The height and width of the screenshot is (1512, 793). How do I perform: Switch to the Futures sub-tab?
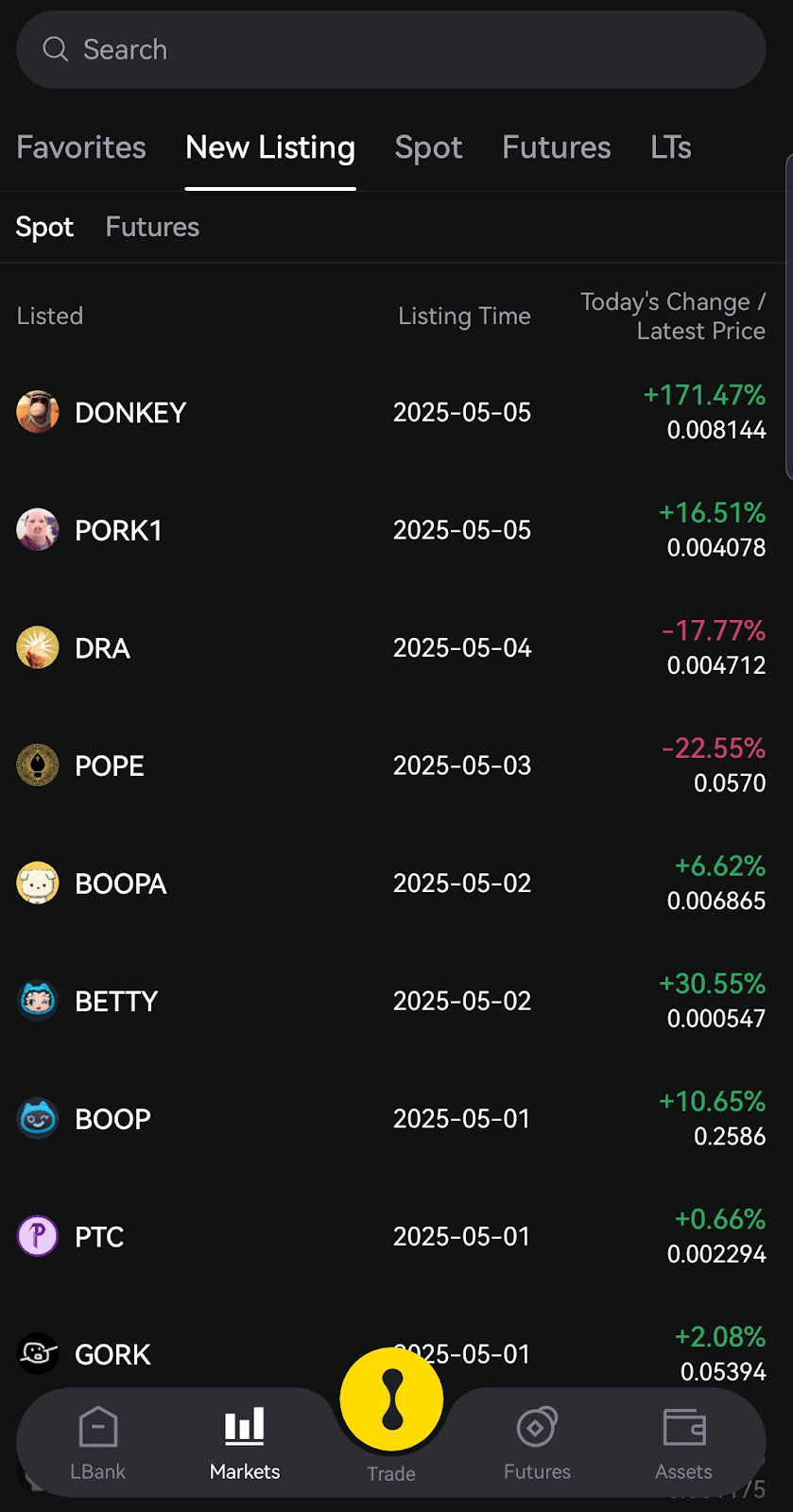coord(152,227)
